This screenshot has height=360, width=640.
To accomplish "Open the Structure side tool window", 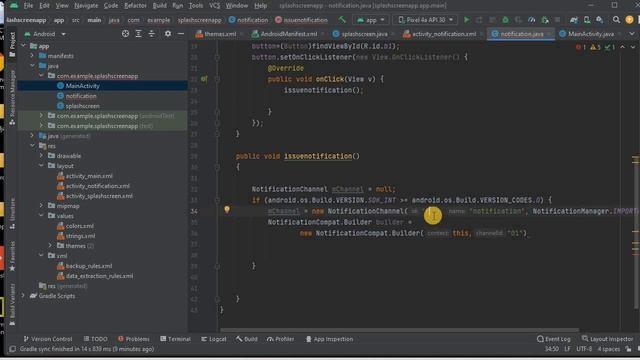I will [x=12, y=213].
